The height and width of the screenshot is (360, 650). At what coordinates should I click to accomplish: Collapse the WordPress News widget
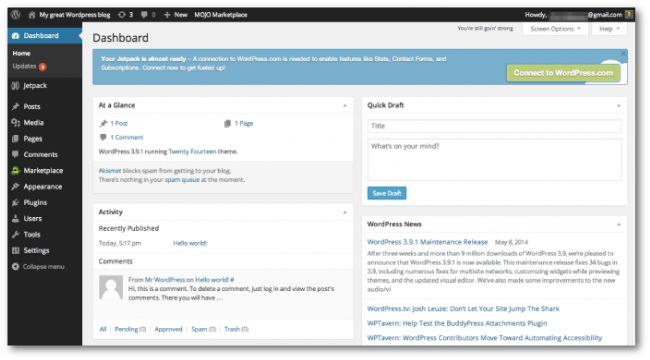[618, 225]
